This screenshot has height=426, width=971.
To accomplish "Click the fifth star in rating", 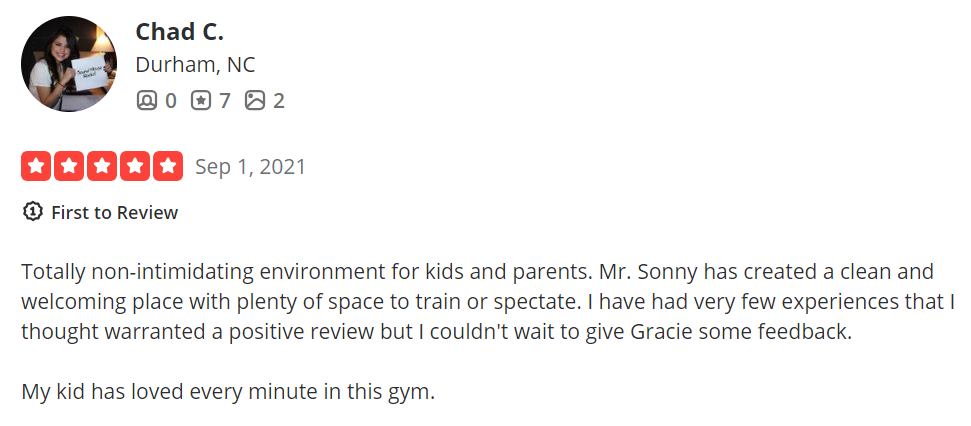I will [167, 166].
